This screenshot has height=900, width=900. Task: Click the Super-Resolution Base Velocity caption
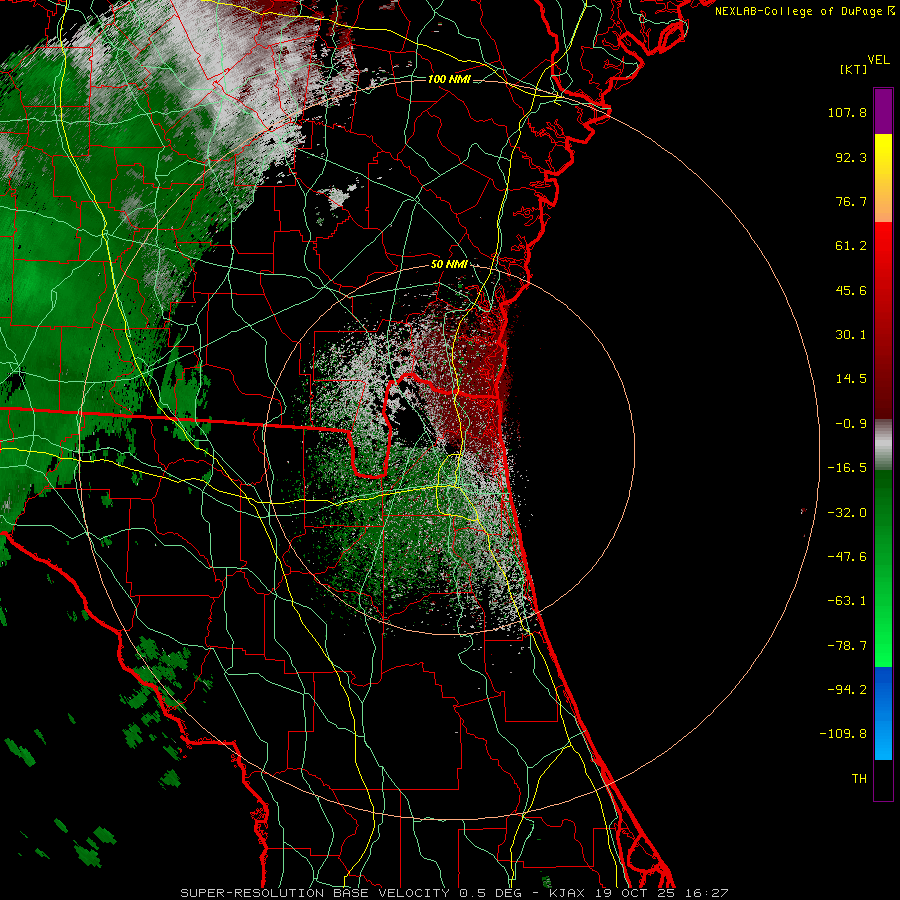[x=454, y=893]
